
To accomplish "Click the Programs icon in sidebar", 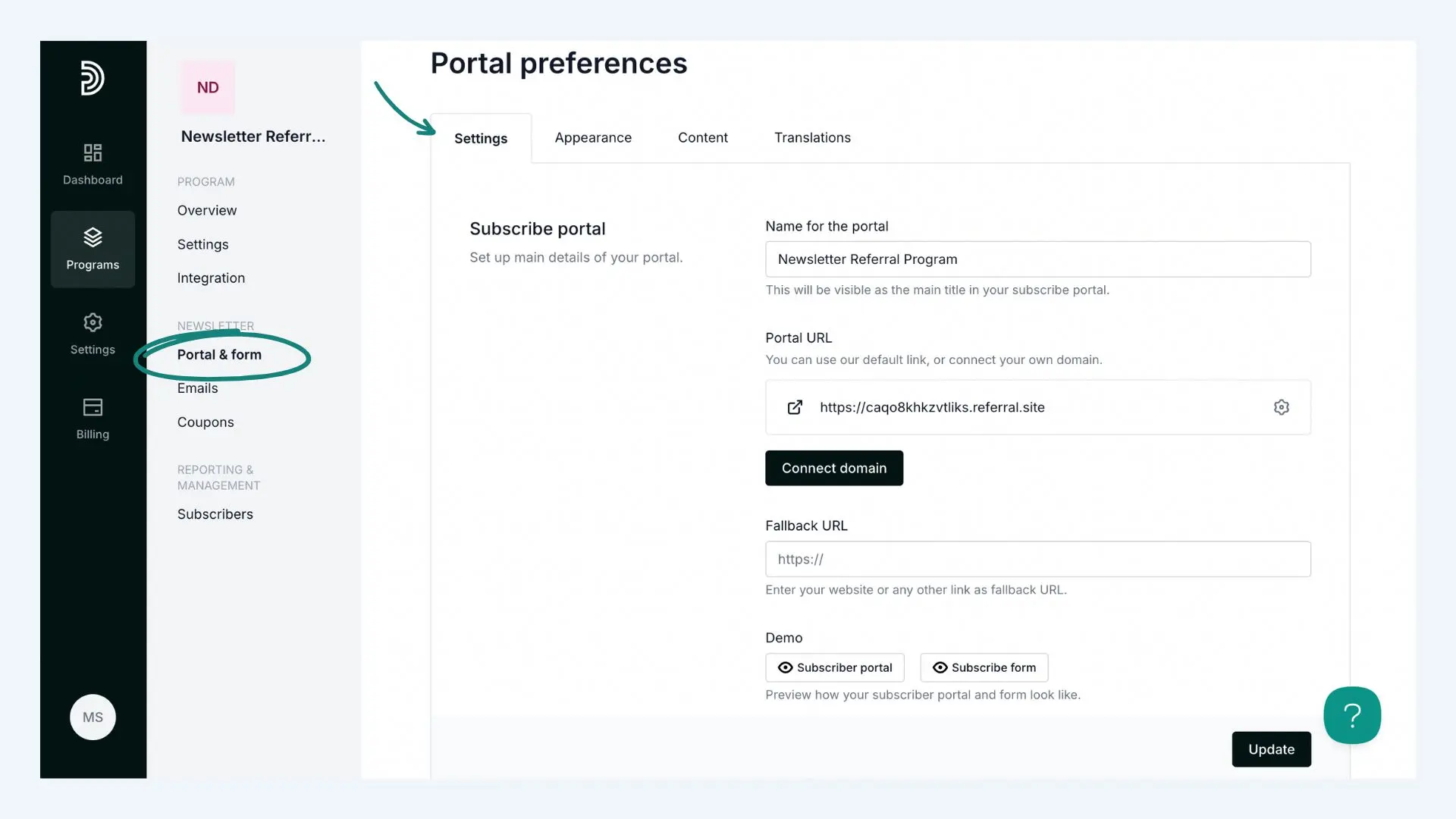I will point(92,248).
